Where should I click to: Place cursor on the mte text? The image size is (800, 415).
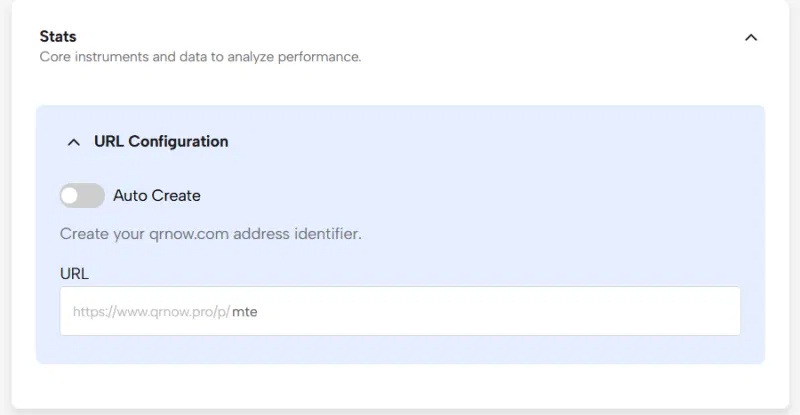[x=246, y=312]
